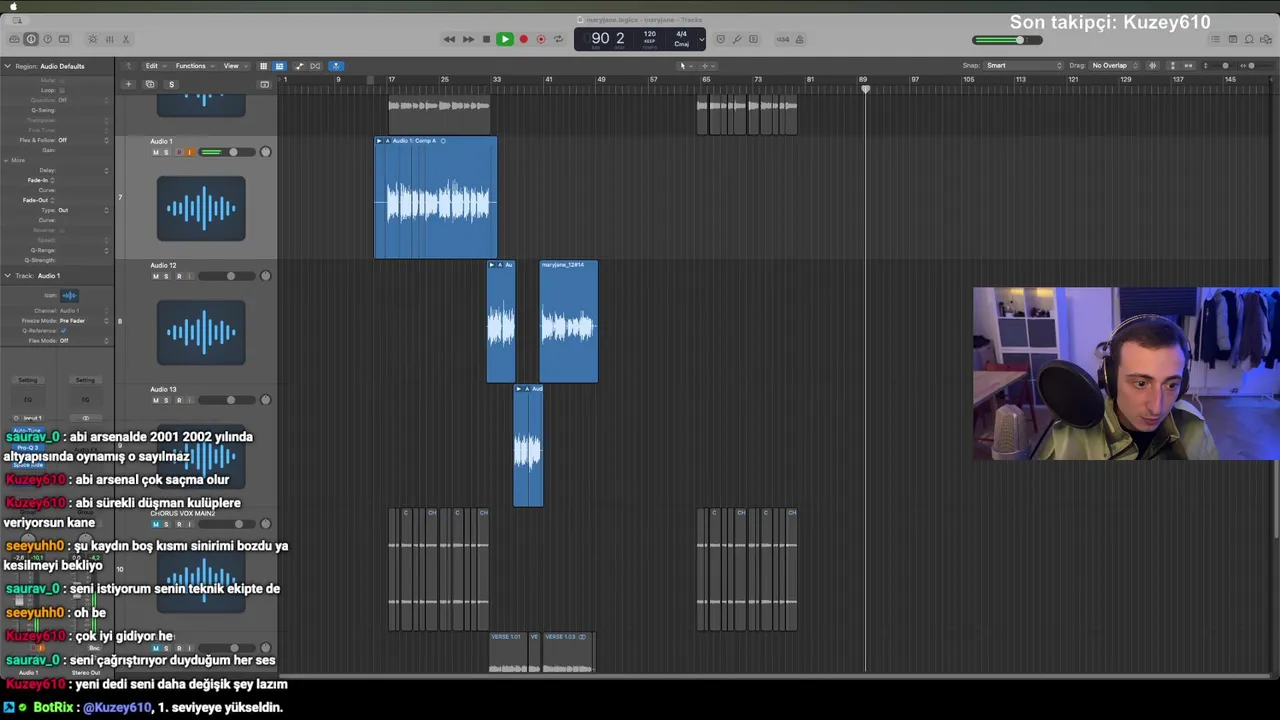Adjust the horizontal zoom slider
This screenshot has width=1280, height=720.
[1256, 66]
